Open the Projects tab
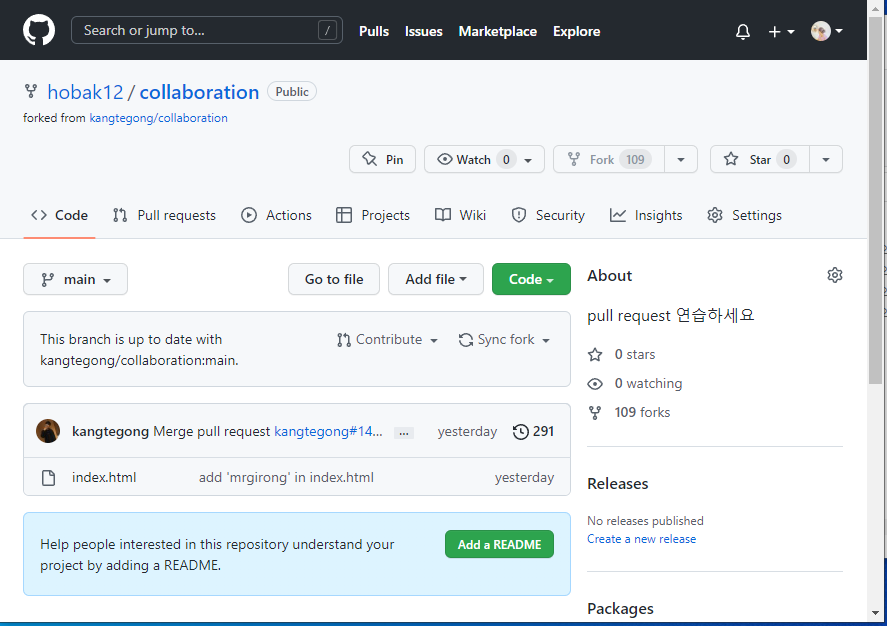The height and width of the screenshot is (626, 887). 372,215
